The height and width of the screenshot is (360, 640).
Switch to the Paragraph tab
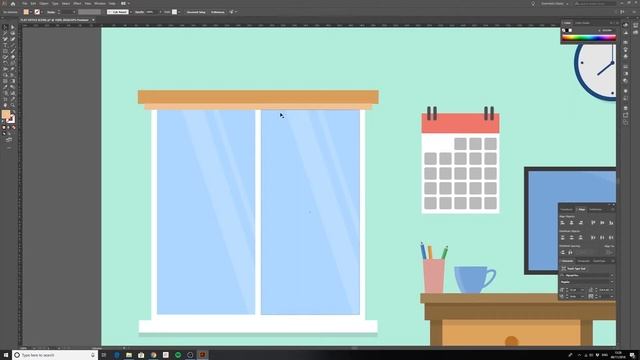(583, 261)
